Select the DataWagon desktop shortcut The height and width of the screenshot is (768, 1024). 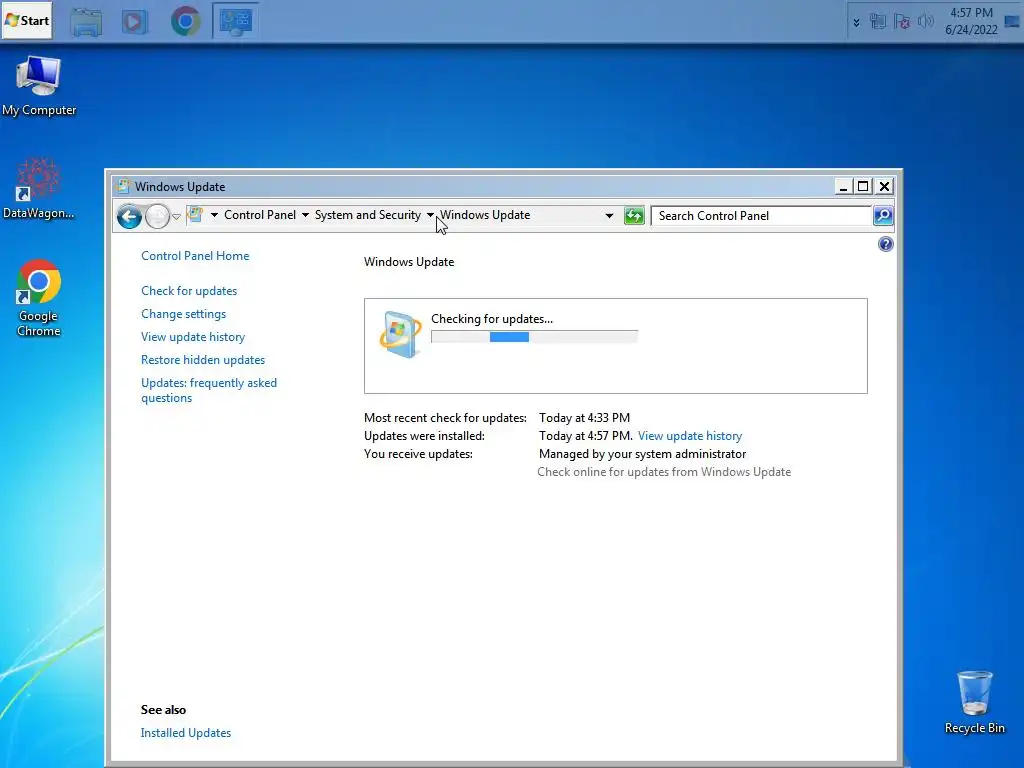pyautogui.click(x=38, y=188)
